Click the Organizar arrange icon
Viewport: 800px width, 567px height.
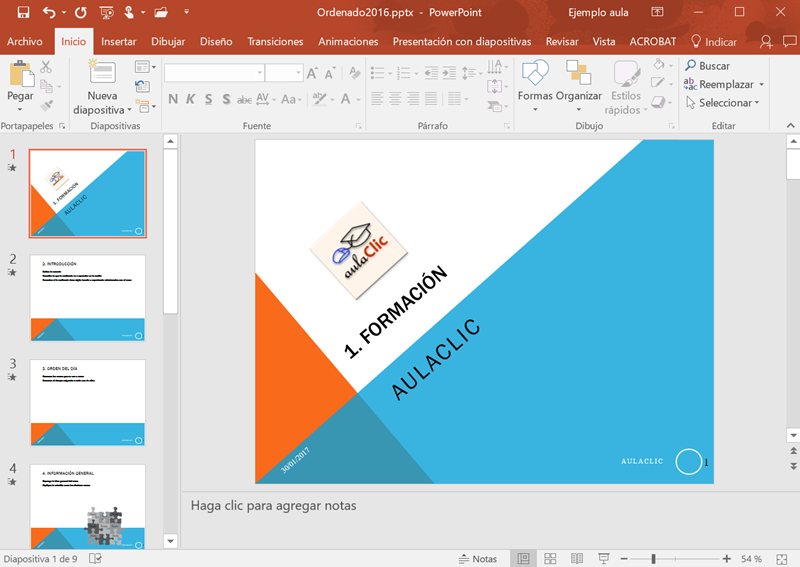579,72
